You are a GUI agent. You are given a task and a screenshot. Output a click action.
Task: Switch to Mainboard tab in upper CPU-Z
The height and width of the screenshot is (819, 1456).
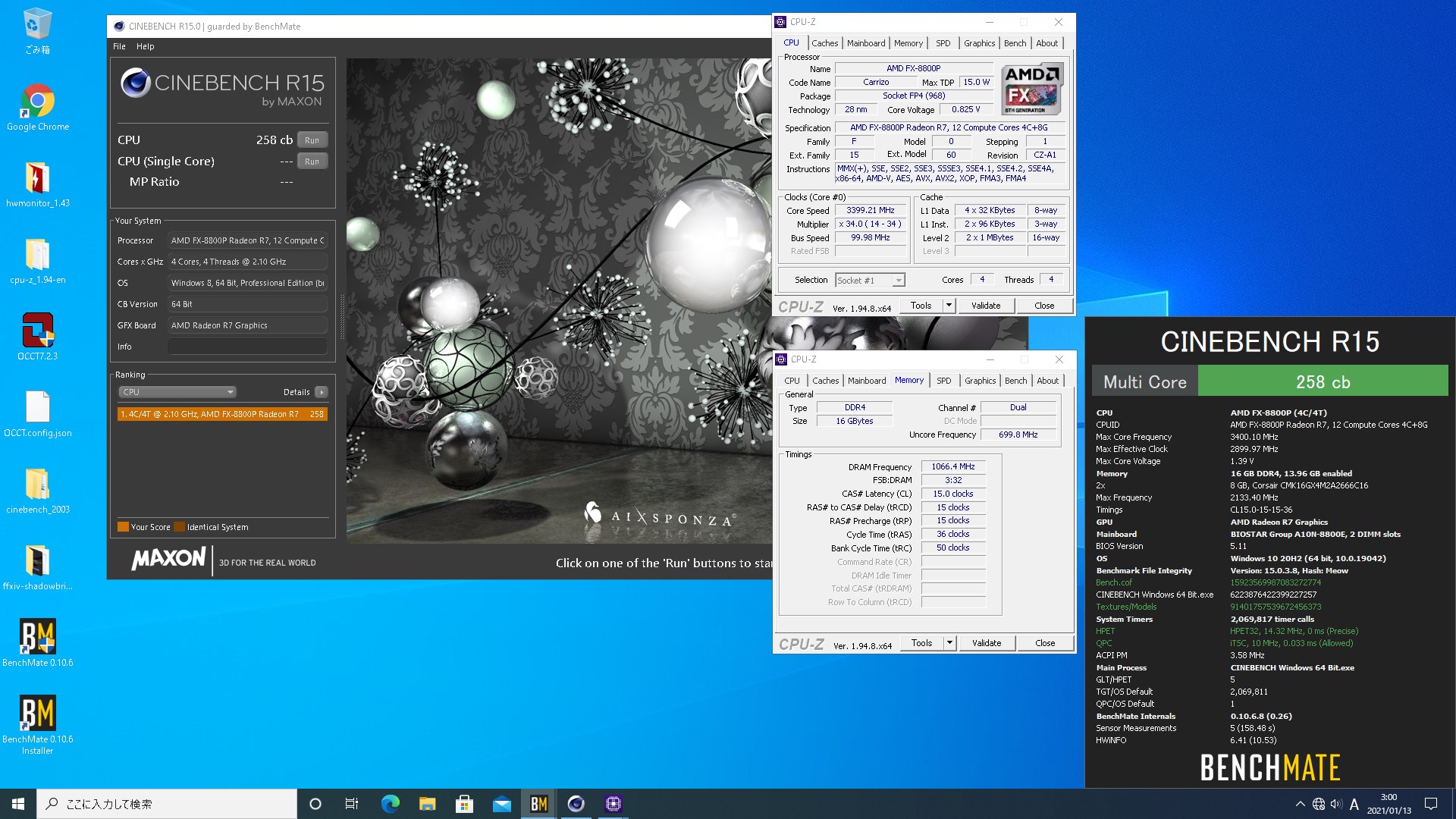coord(866,43)
